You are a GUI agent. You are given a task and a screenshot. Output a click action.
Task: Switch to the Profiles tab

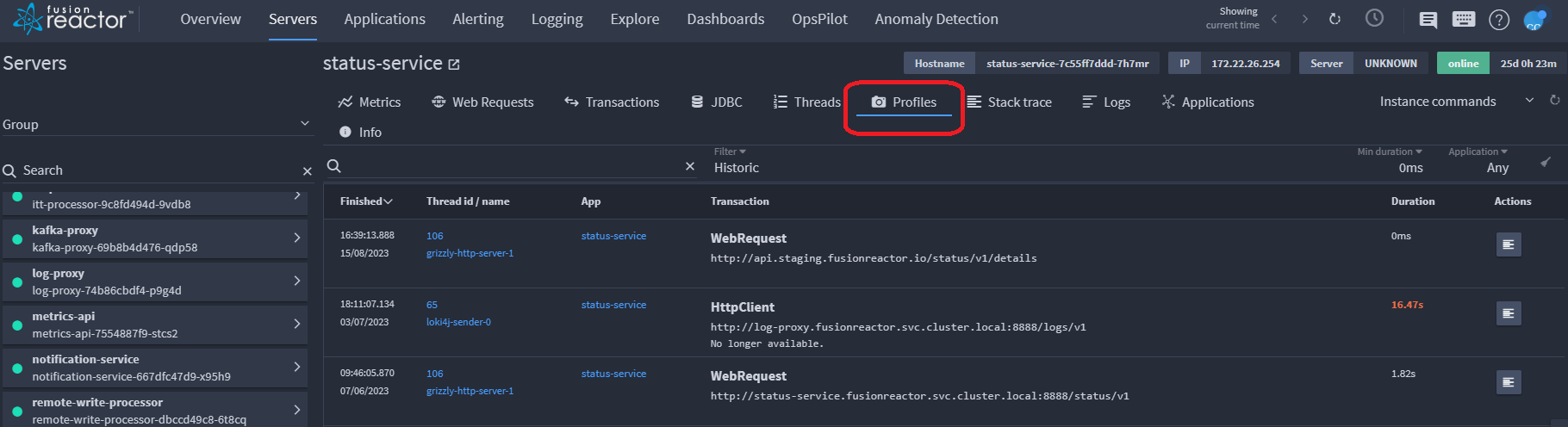[x=904, y=102]
